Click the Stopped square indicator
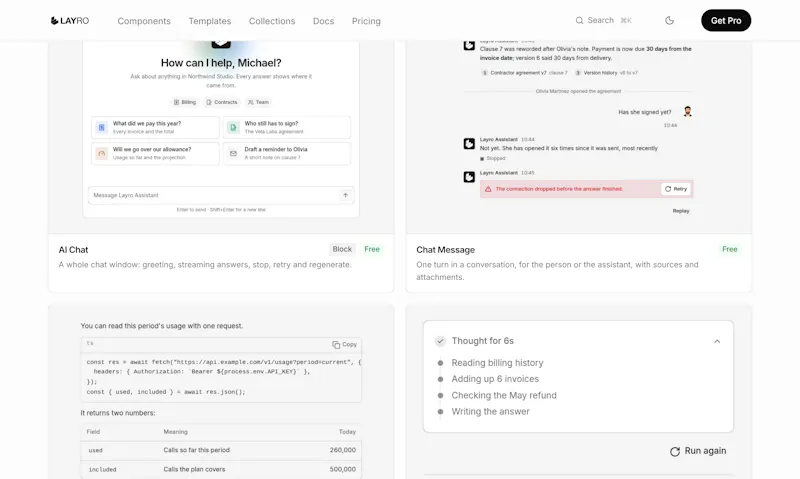 click(482, 159)
